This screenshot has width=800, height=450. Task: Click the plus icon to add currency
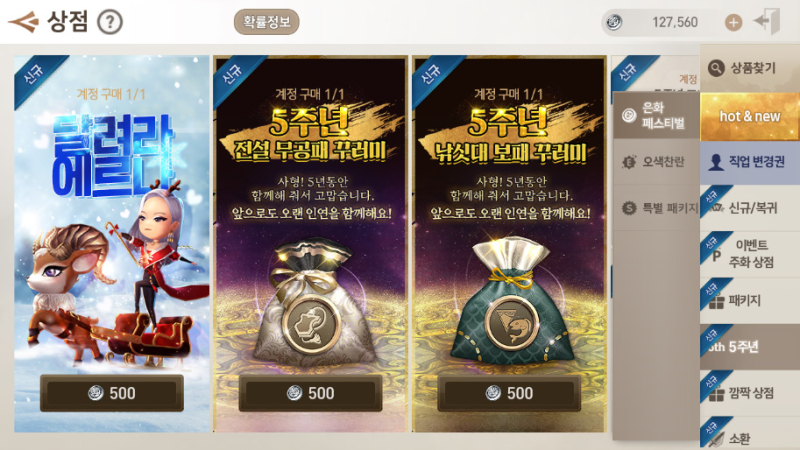[734, 22]
